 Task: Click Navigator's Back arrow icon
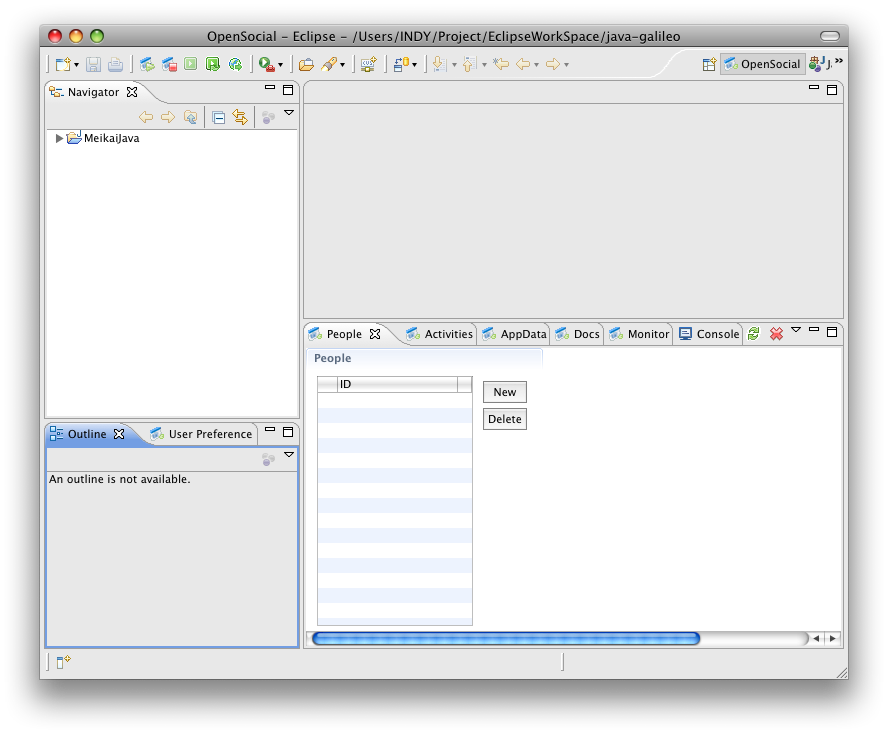[x=146, y=117]
